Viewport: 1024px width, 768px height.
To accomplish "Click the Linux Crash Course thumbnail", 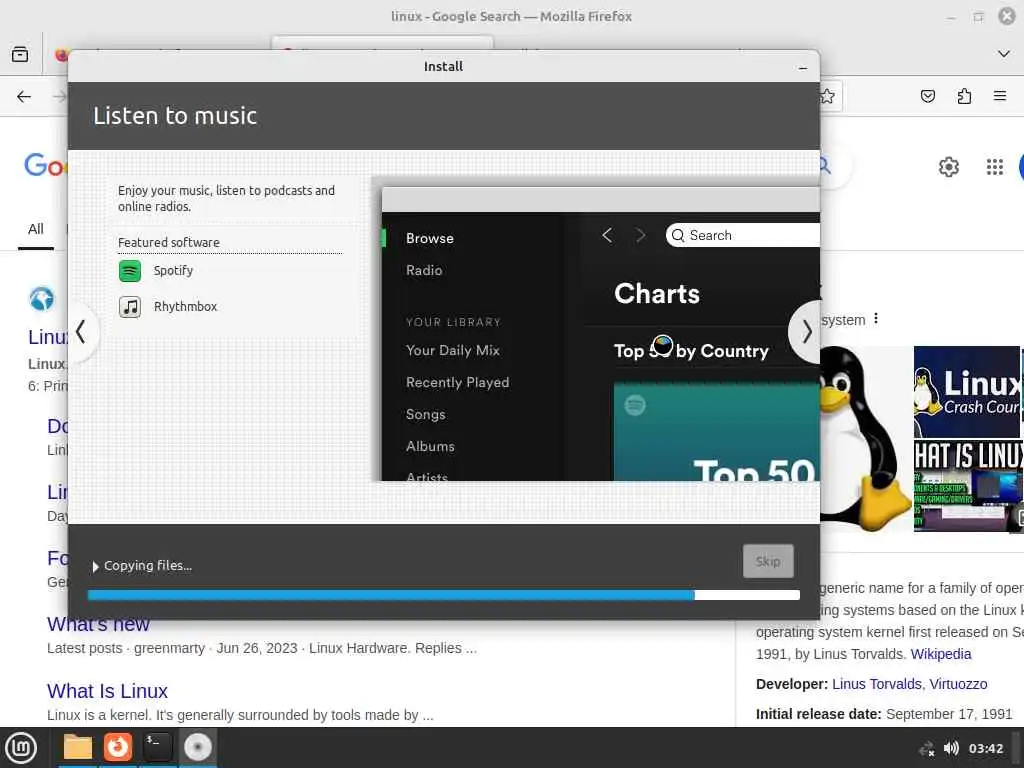I will 967,392.
